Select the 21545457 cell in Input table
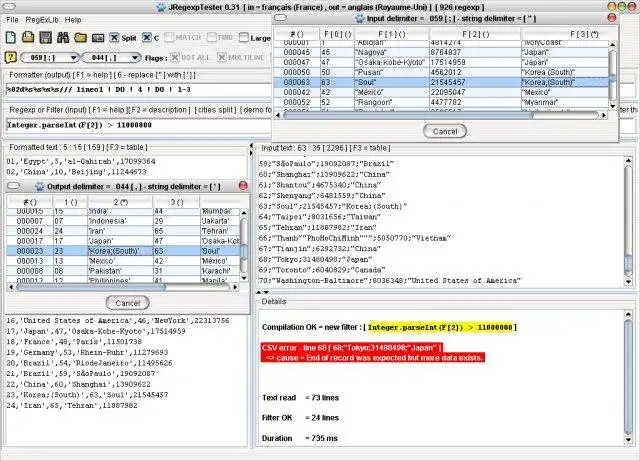 (476, 82)
